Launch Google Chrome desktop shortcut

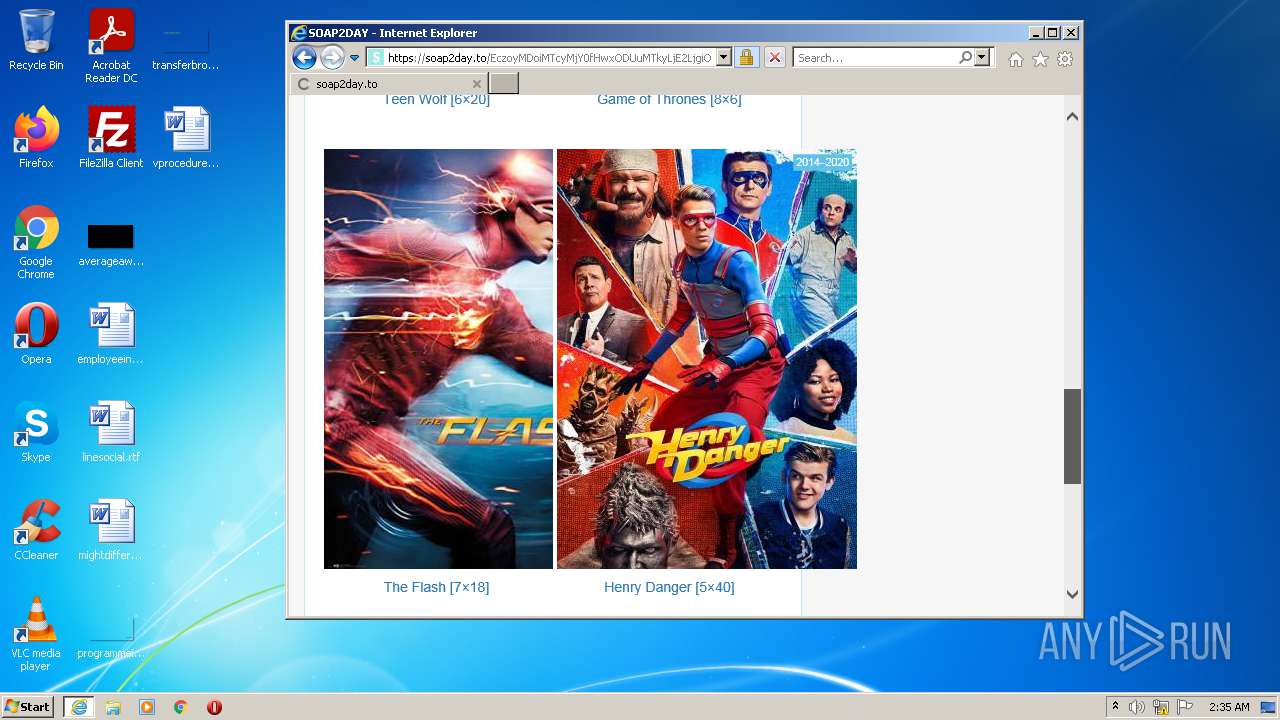point(36,242)
